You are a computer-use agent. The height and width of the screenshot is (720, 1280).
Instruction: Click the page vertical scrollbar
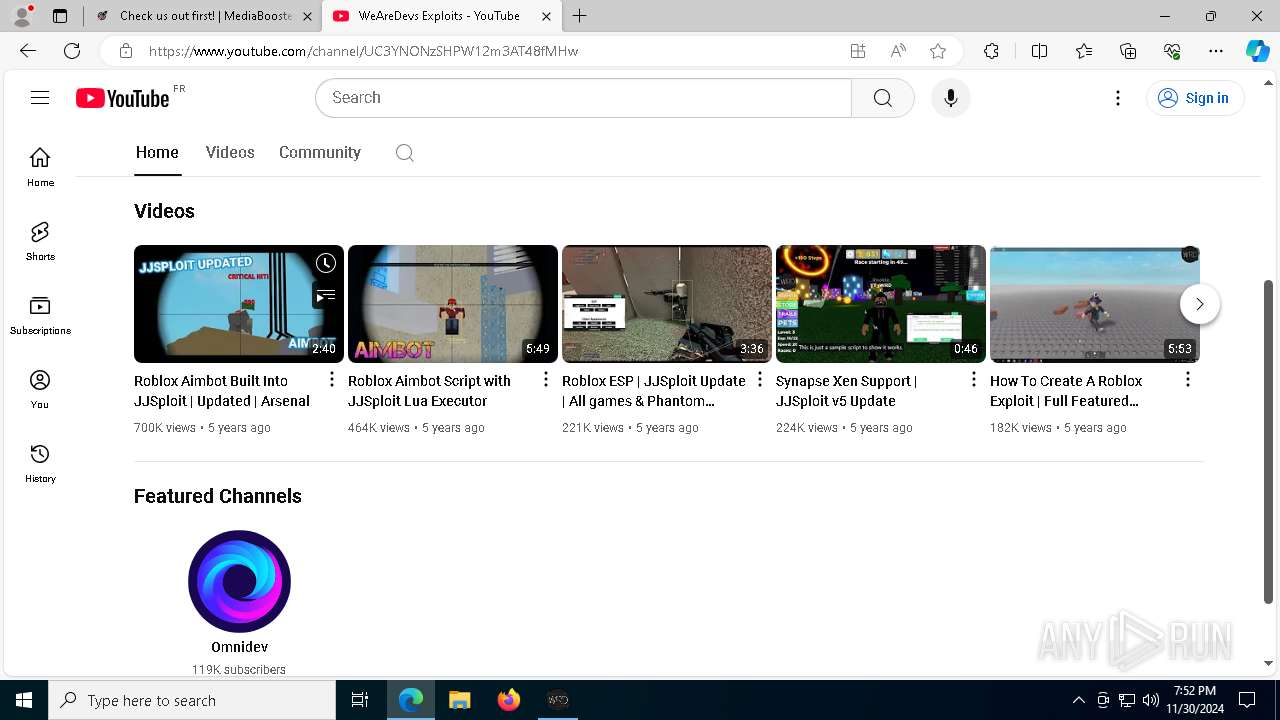(x=1269, y=440)
